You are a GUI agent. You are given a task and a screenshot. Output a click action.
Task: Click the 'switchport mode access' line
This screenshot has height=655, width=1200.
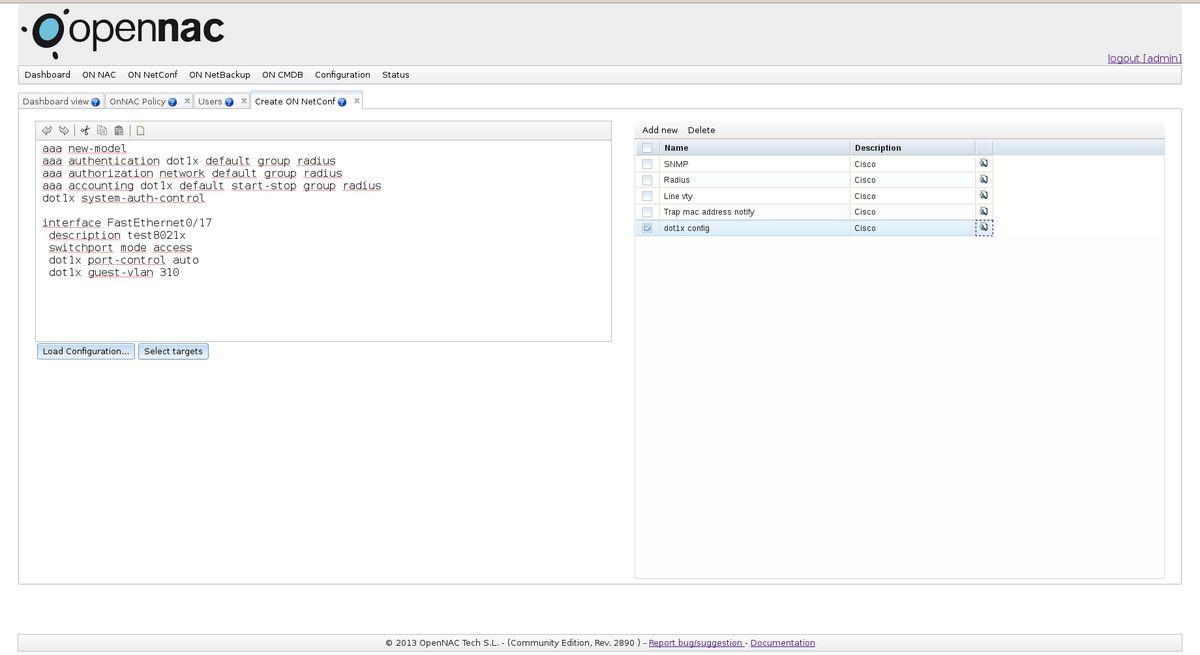pos(120,248)
